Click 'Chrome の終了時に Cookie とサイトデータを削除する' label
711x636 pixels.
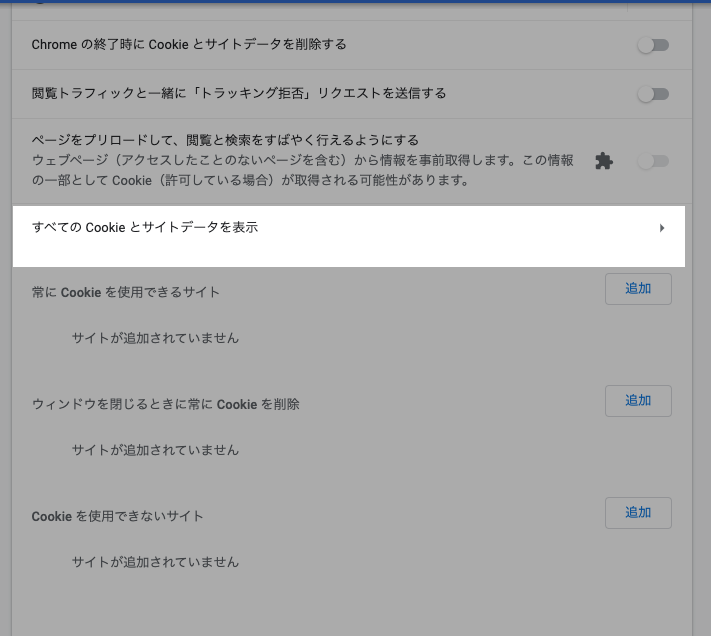pos(189,44)
